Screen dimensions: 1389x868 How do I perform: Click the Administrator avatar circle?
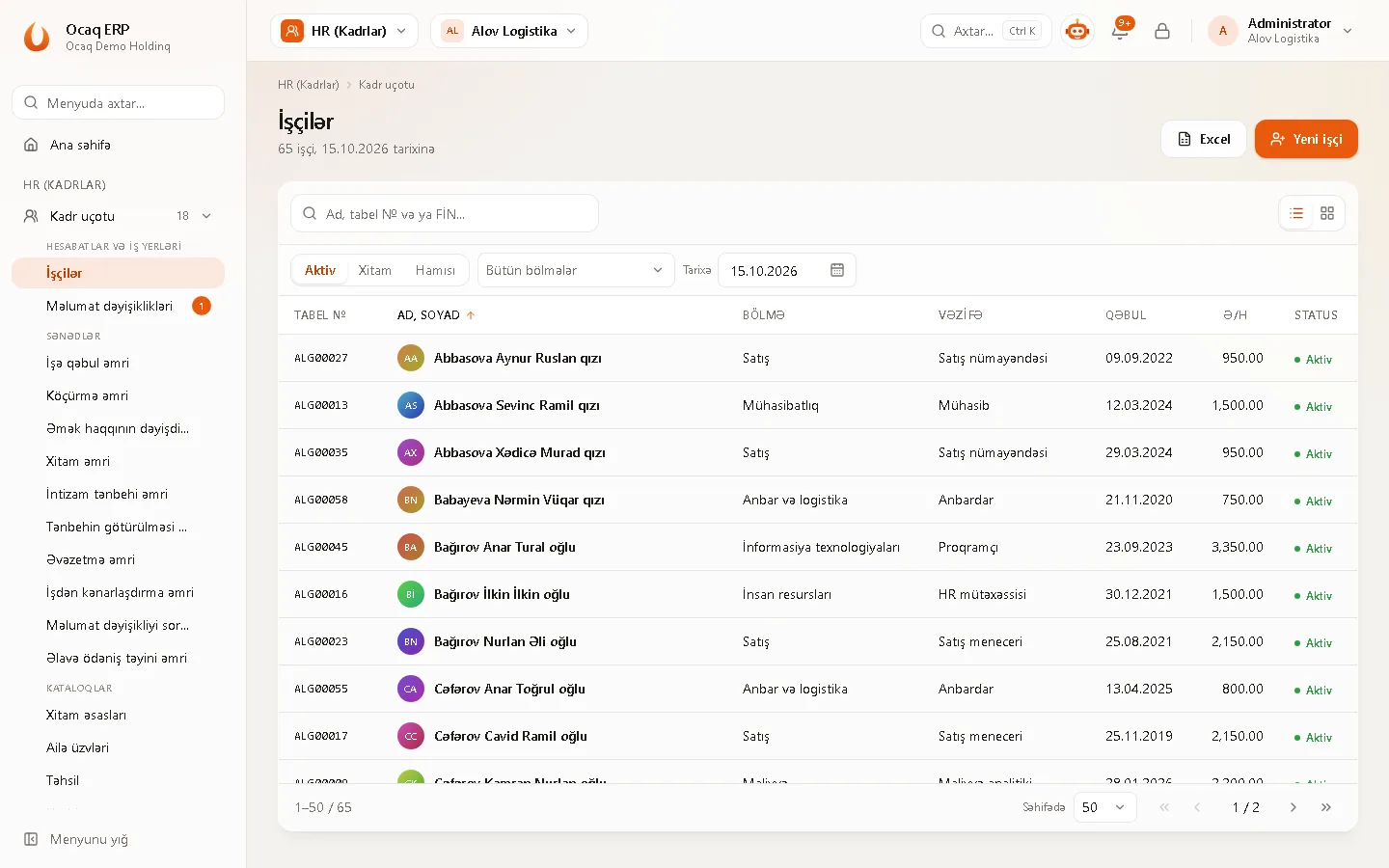(1223, 31)
